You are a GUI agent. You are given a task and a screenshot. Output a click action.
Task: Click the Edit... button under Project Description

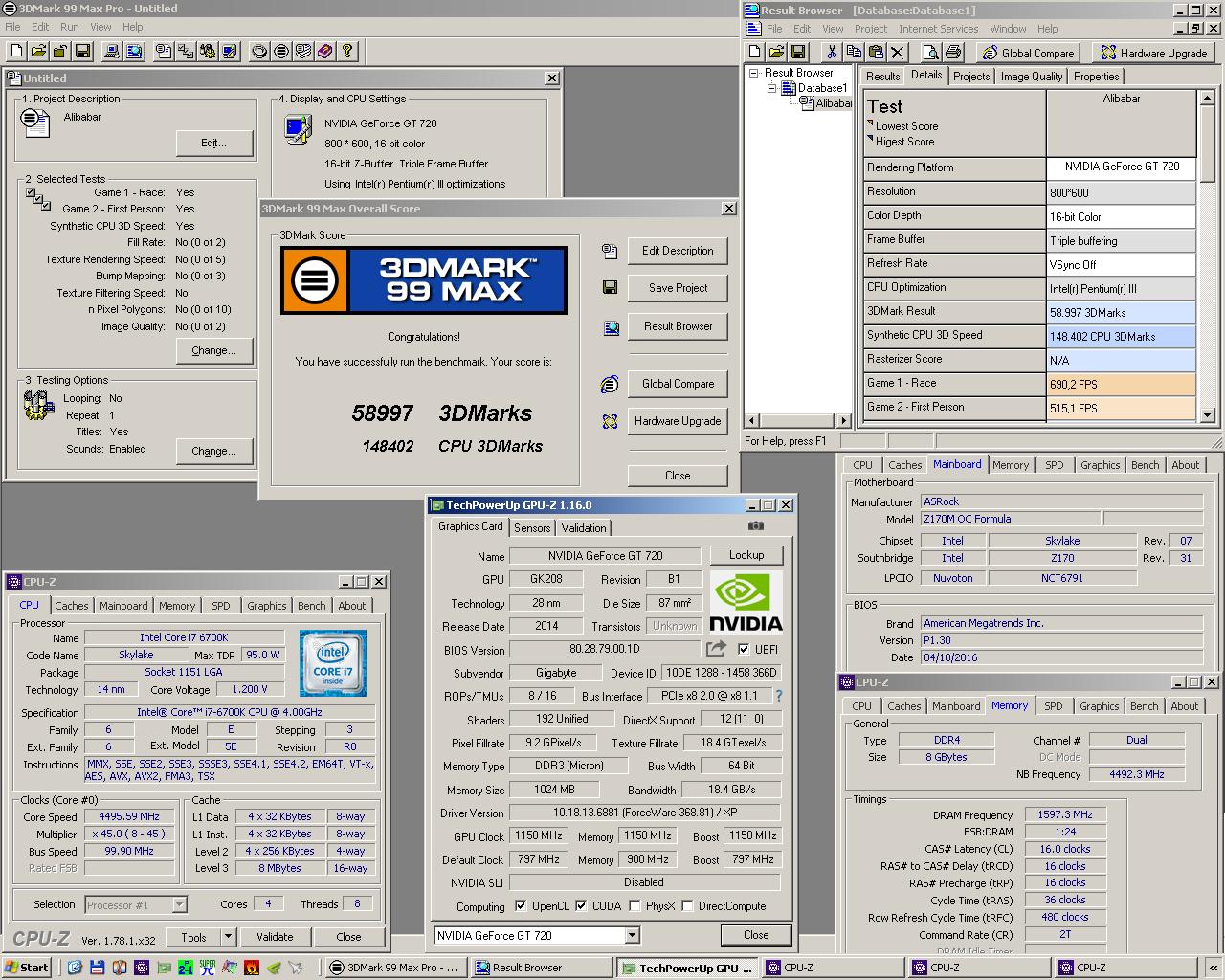pyautogui.click(x=214, y=144)
